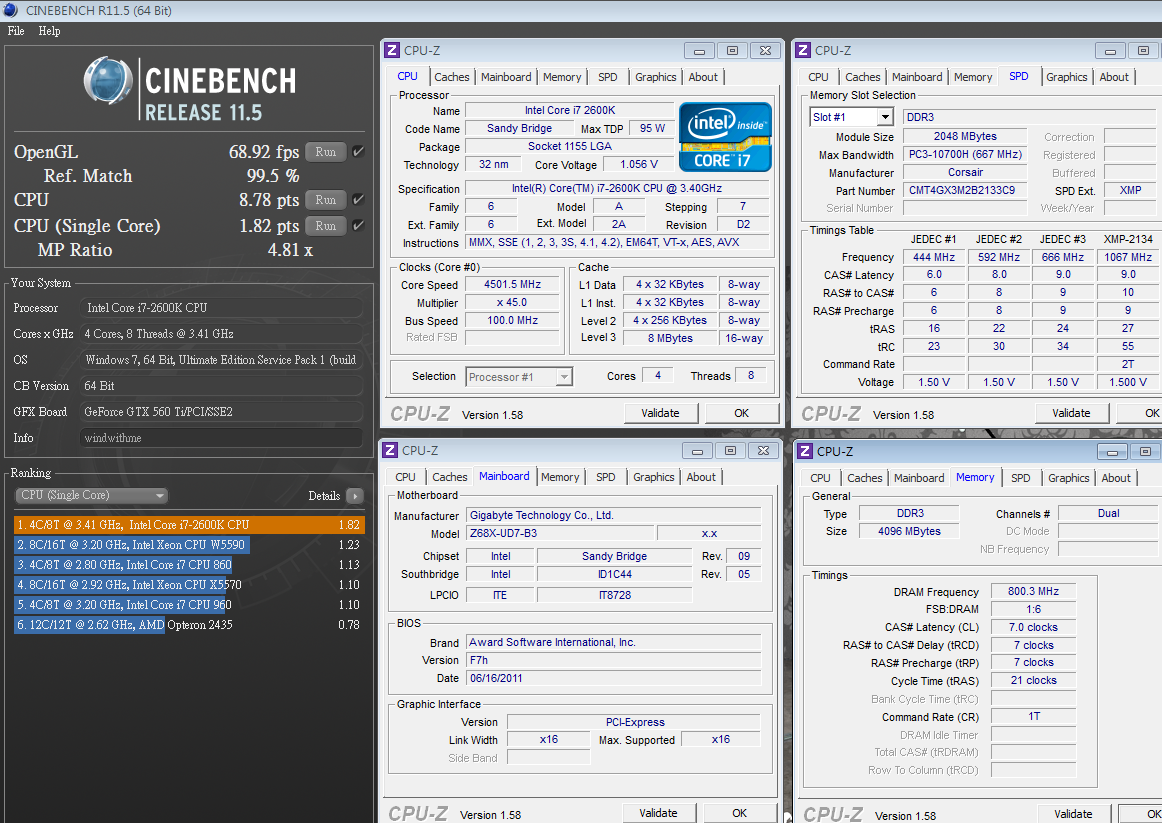
Task: Click the Intel Core i7 inside logo
Action: (726, 137)
